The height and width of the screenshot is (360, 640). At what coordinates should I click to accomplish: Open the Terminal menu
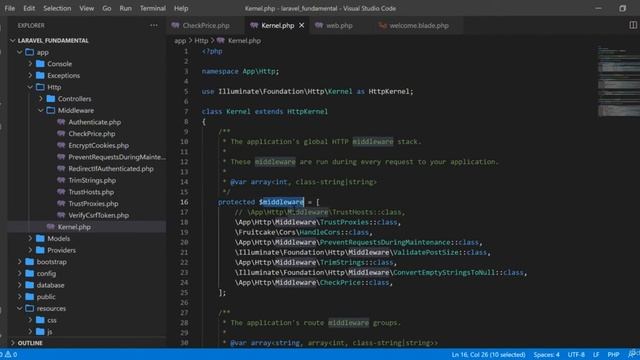tap(153, 8)
